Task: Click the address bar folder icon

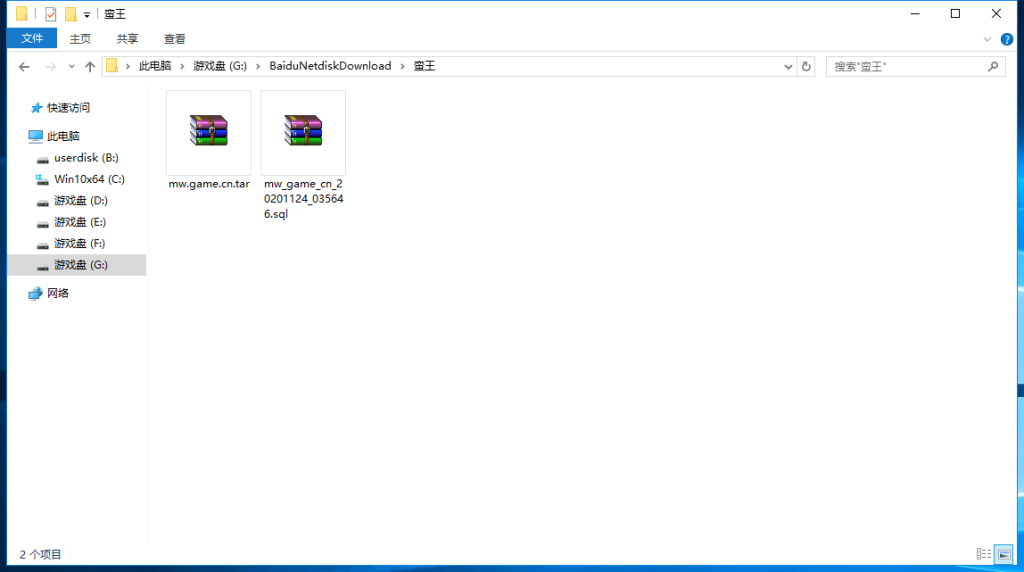Action: (x=112, y=66)
